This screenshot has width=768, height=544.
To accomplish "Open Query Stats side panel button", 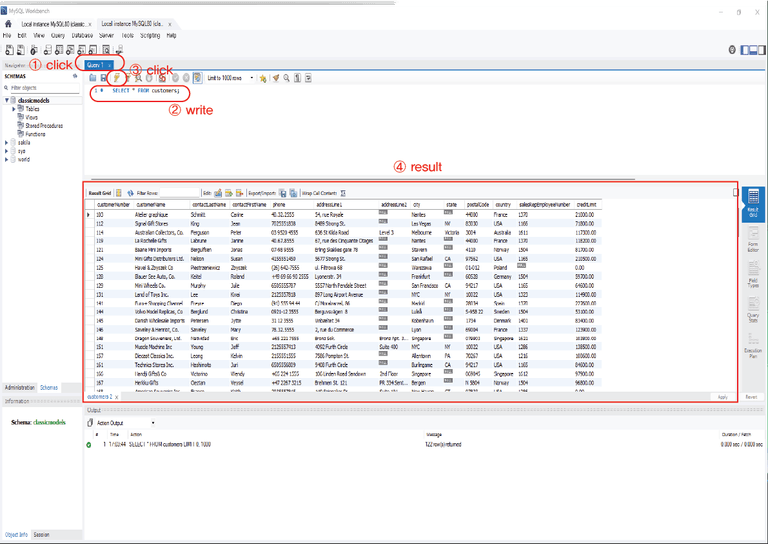I will (753, 310).
